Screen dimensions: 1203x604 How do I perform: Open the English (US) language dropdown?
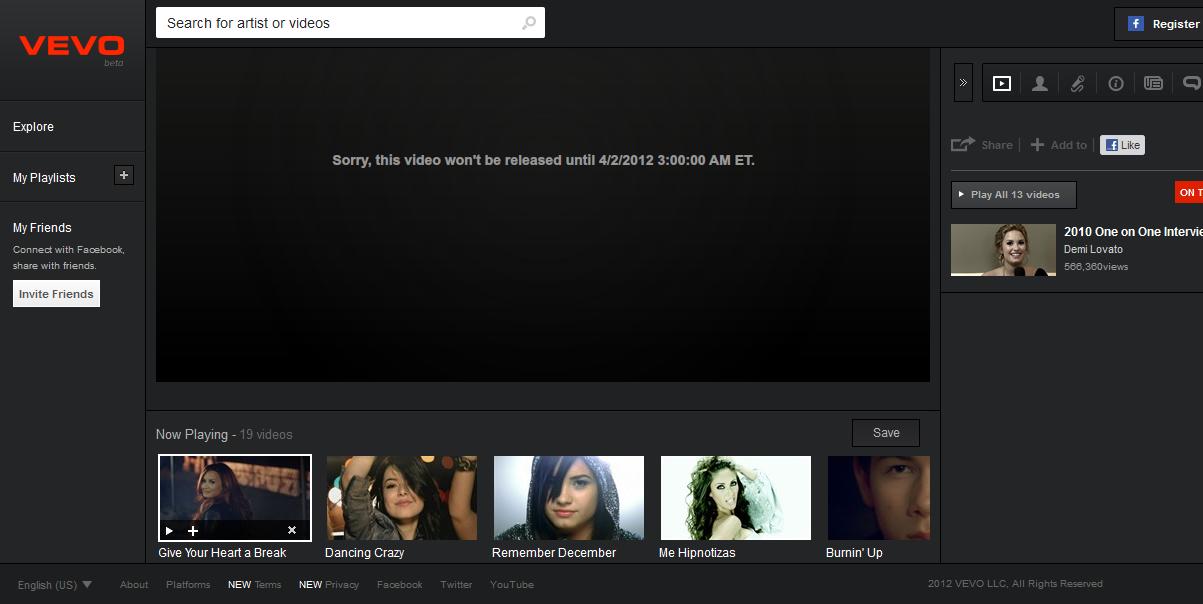55,585
